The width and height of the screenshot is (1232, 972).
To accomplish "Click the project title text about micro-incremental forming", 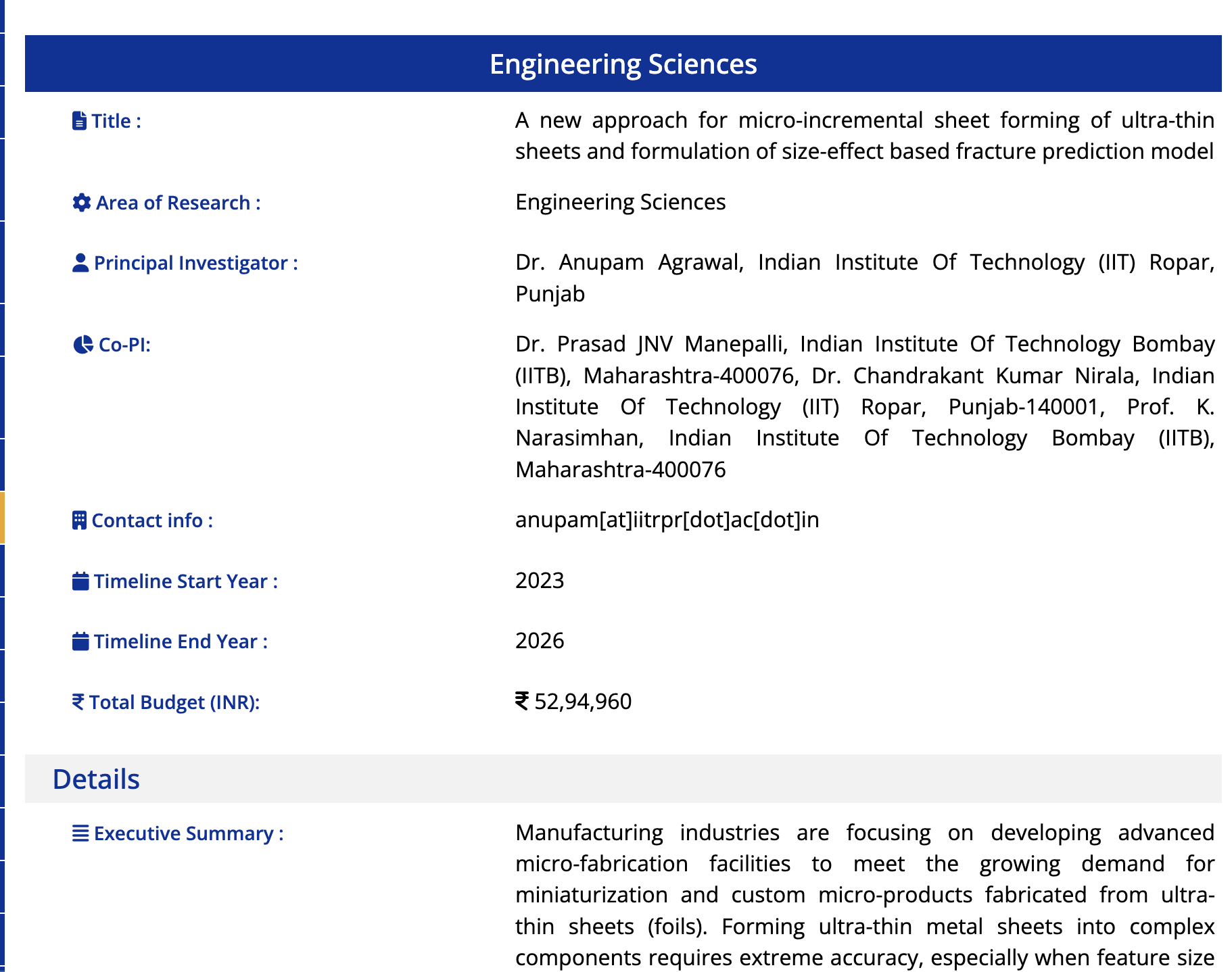I will pos(864,136).
